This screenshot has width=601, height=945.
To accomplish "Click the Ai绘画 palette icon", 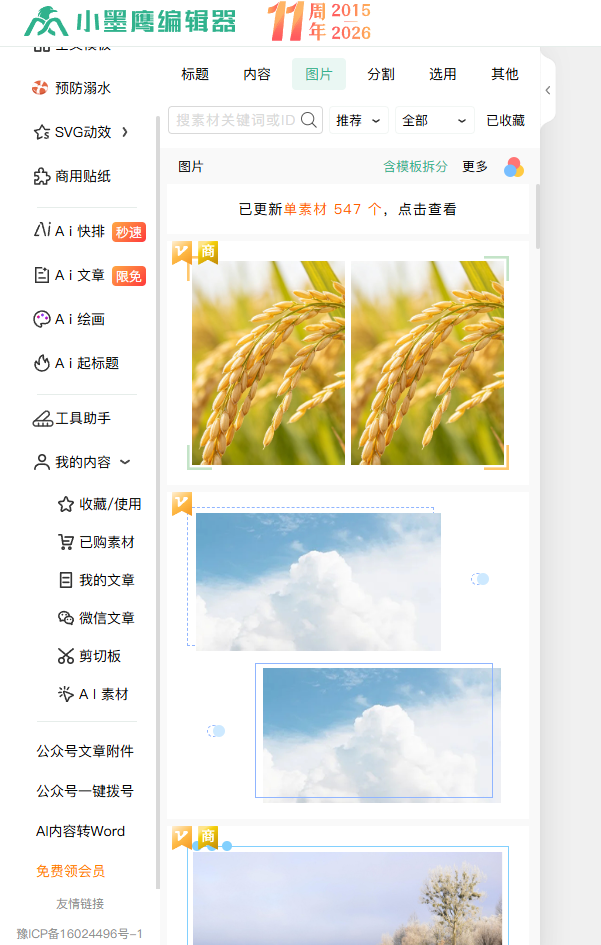I will (x=42, y=319).
